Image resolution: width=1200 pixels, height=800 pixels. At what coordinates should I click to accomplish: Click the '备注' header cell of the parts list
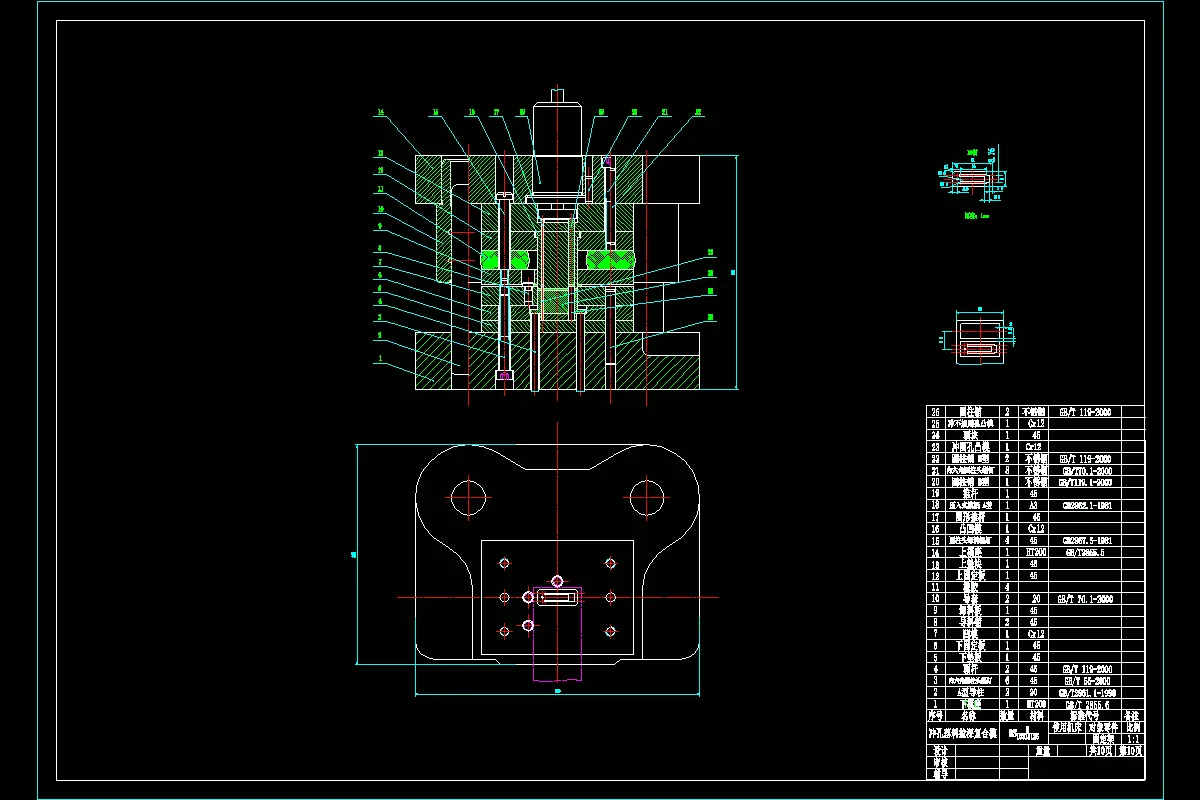pyautogui.click(x=1131, y=715)
